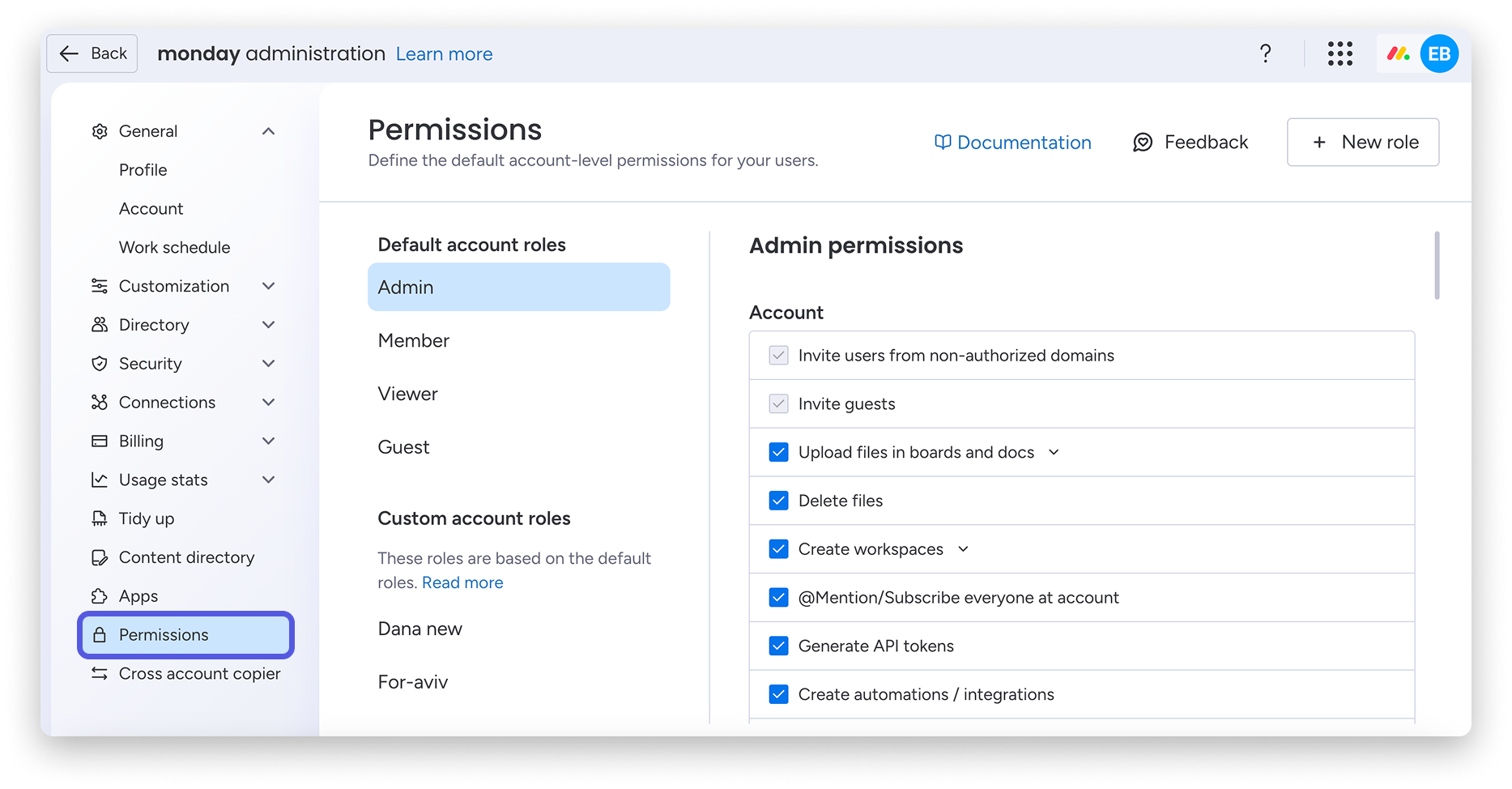Click the permissions panel vertical scrollbar
This screenshot has height=789, width=1512.
pos(1437,266)
